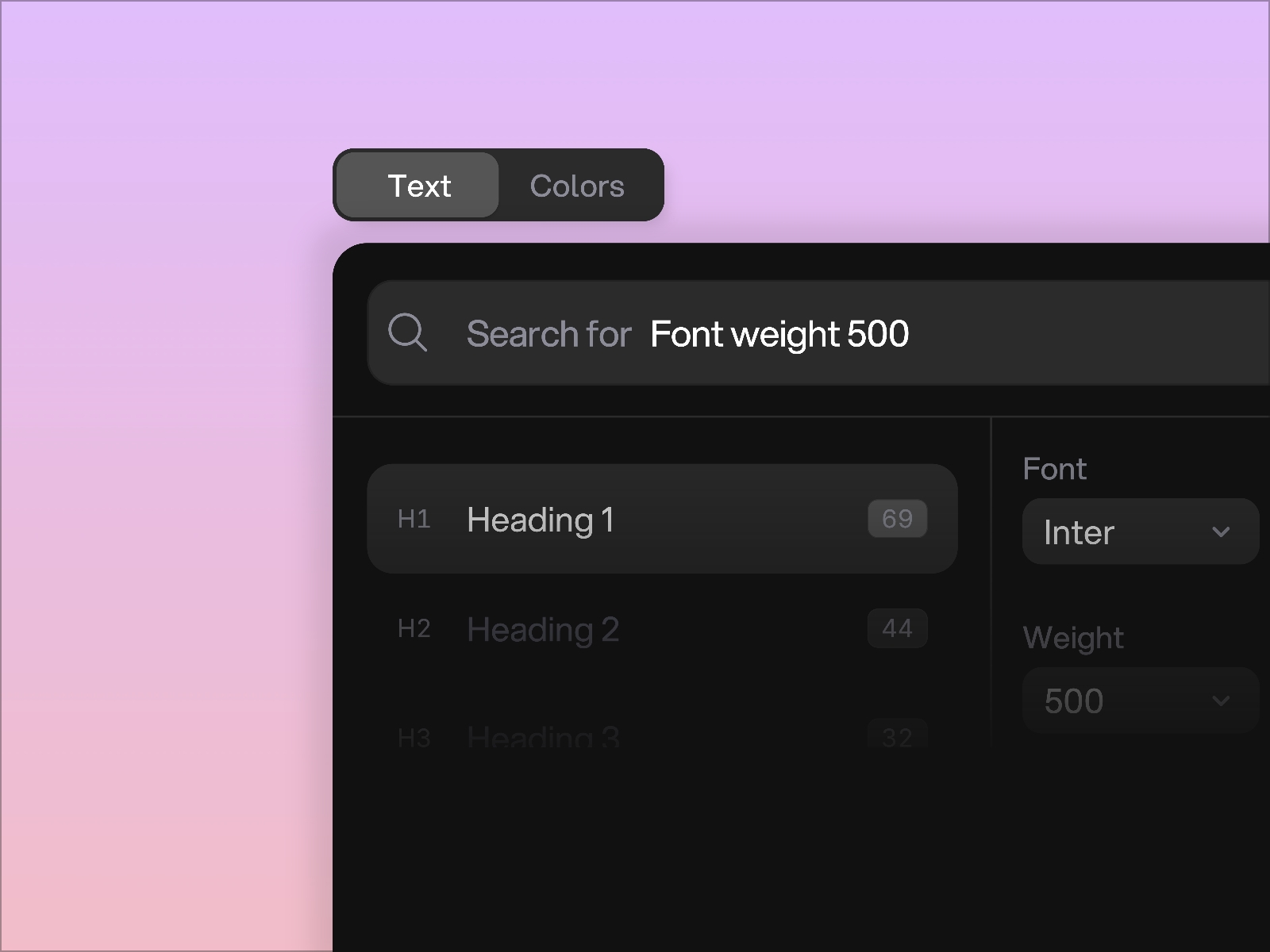
Task: Expand the Inter font selector
Action: click(x=1141, y=532)
